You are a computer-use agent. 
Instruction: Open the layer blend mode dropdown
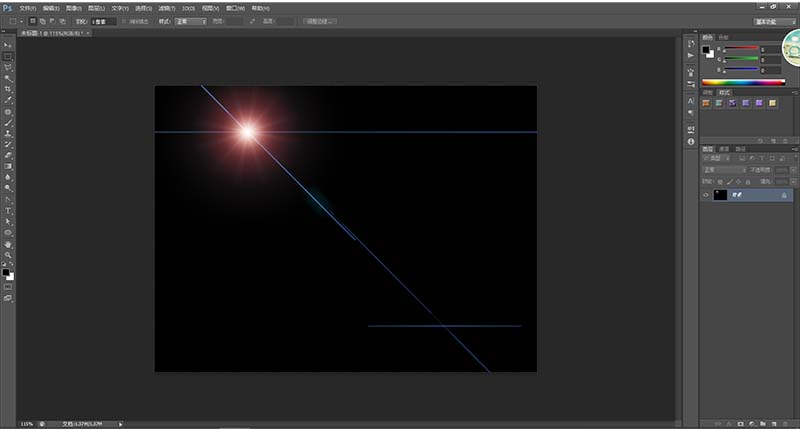pyautogui.click(x=724, y=170)
